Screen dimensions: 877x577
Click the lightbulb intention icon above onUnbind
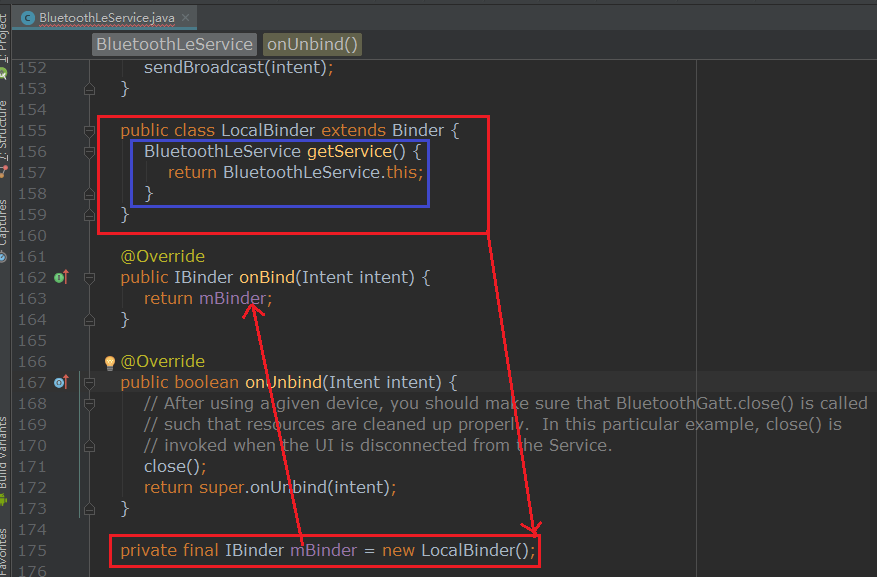pyautogui.click(x=110, y=362)
